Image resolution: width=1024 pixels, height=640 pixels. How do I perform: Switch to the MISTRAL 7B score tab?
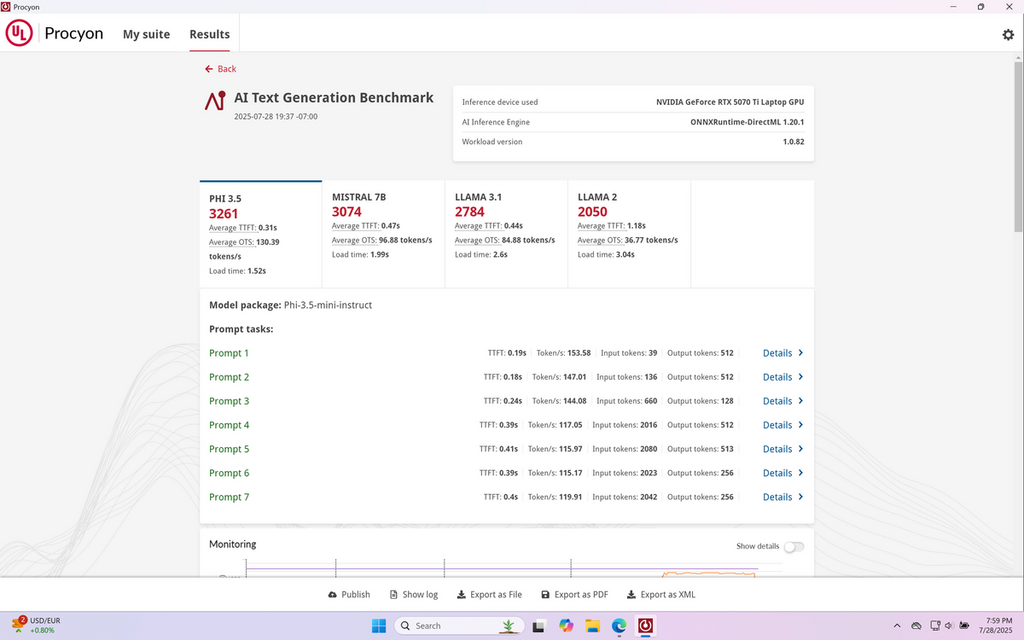pyautogui.click(x=383, y=234)
